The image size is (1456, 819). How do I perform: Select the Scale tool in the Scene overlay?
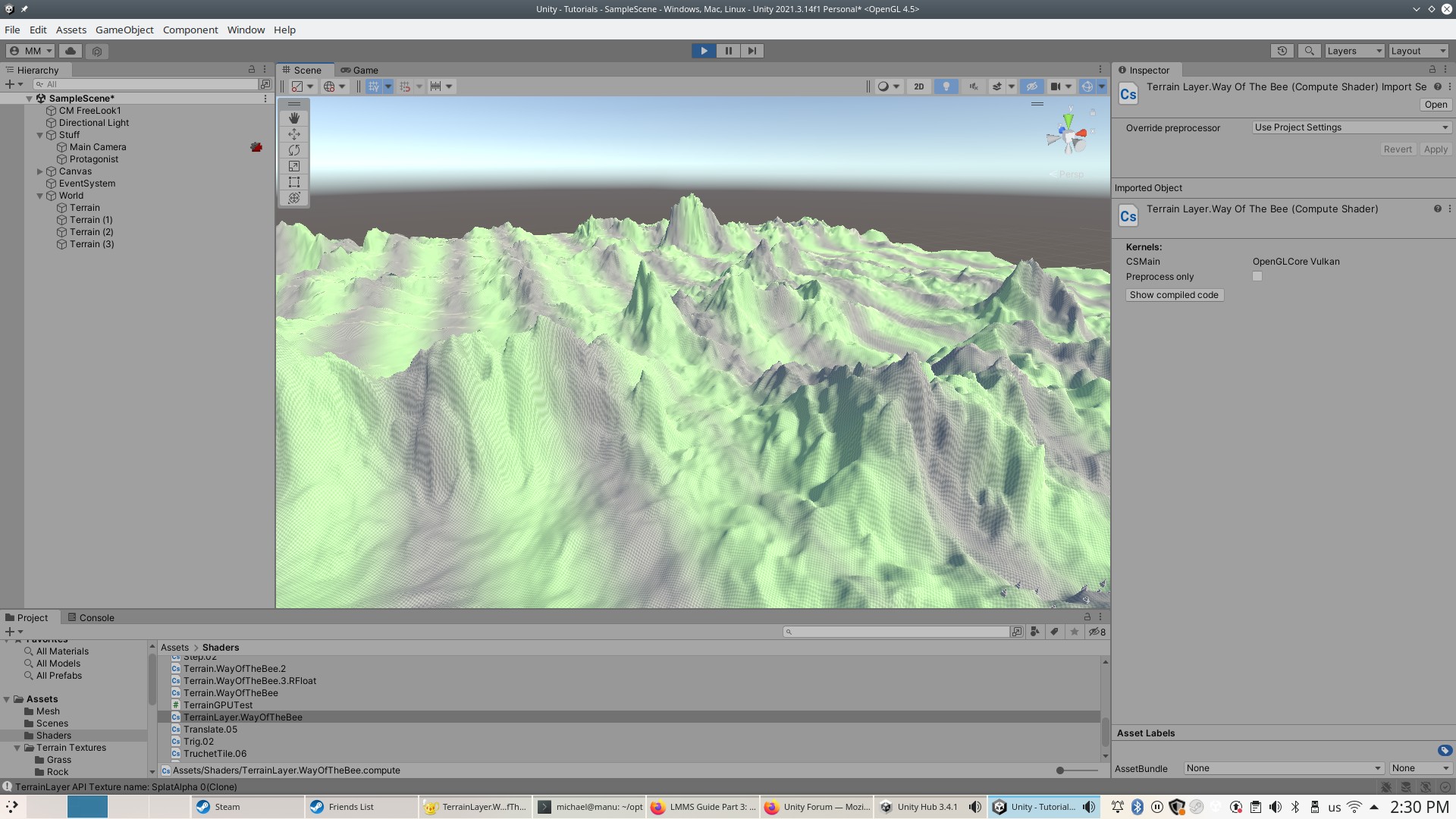[293, 166]
